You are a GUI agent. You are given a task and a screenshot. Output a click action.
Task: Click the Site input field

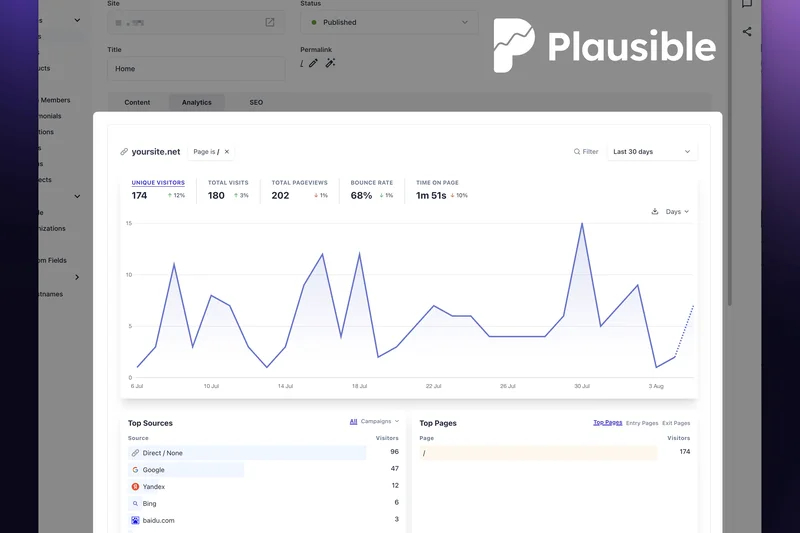point(196,22)
